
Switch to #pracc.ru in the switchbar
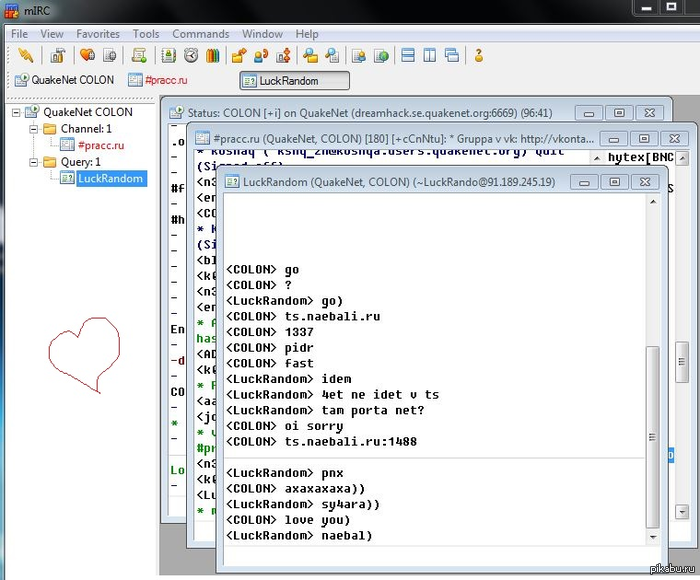158,80
